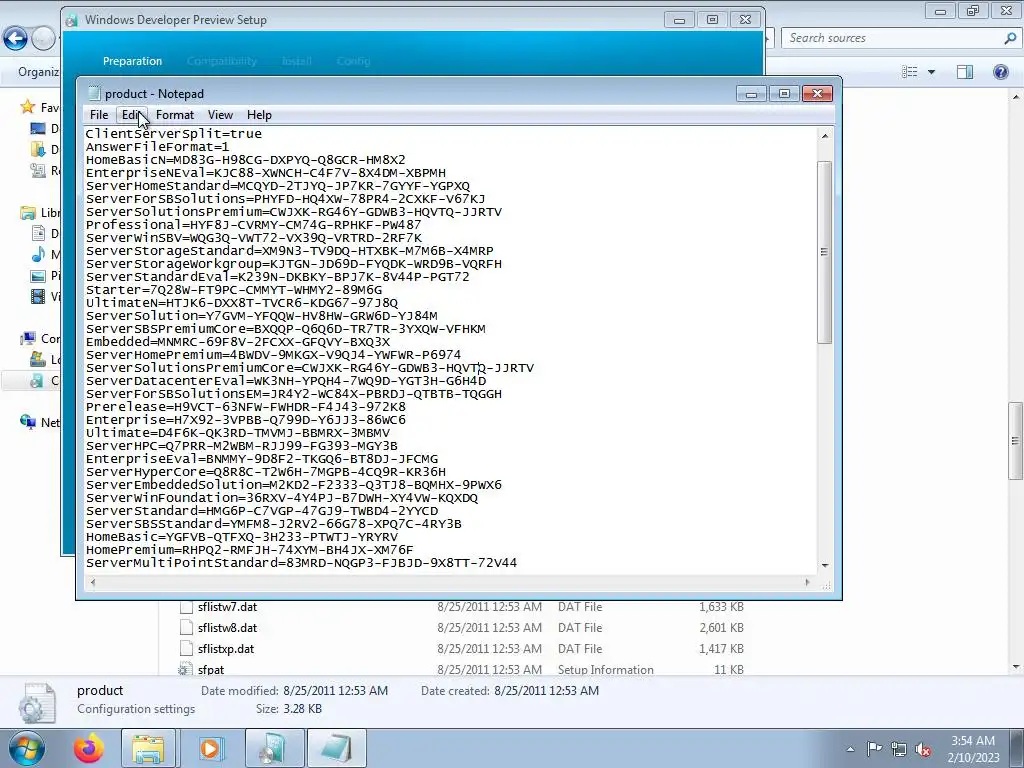The image size is (1024, 768).
Task: Click the Explorer forward navigation arrow
Action: pos(44,39)
